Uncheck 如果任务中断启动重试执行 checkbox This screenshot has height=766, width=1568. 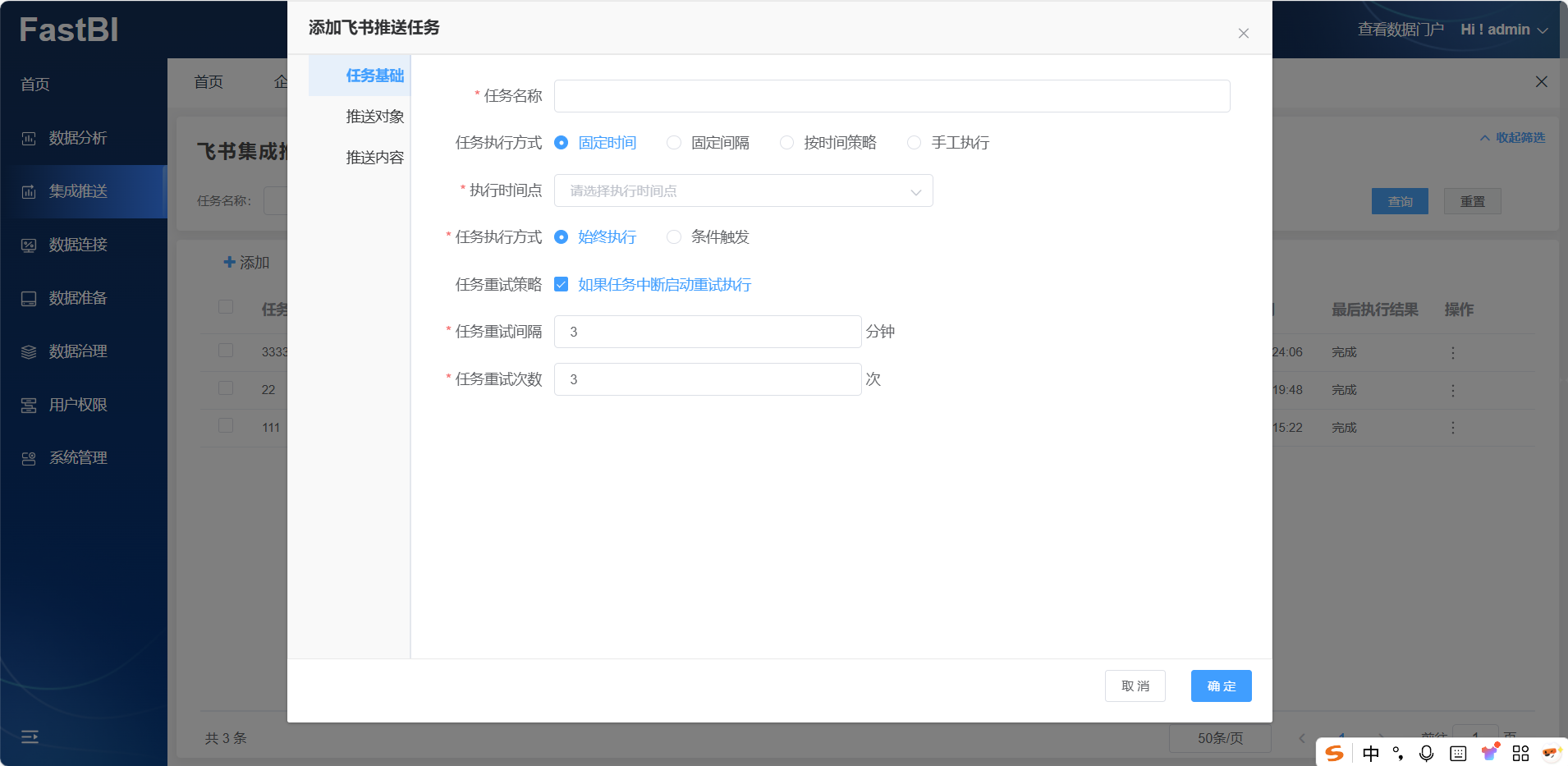coord(562,285)
